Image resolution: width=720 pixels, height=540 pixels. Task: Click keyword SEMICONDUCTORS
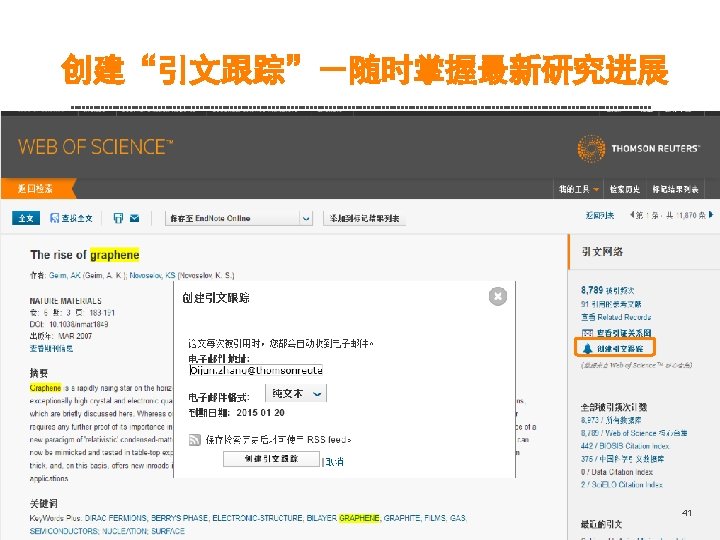[63, 531]
